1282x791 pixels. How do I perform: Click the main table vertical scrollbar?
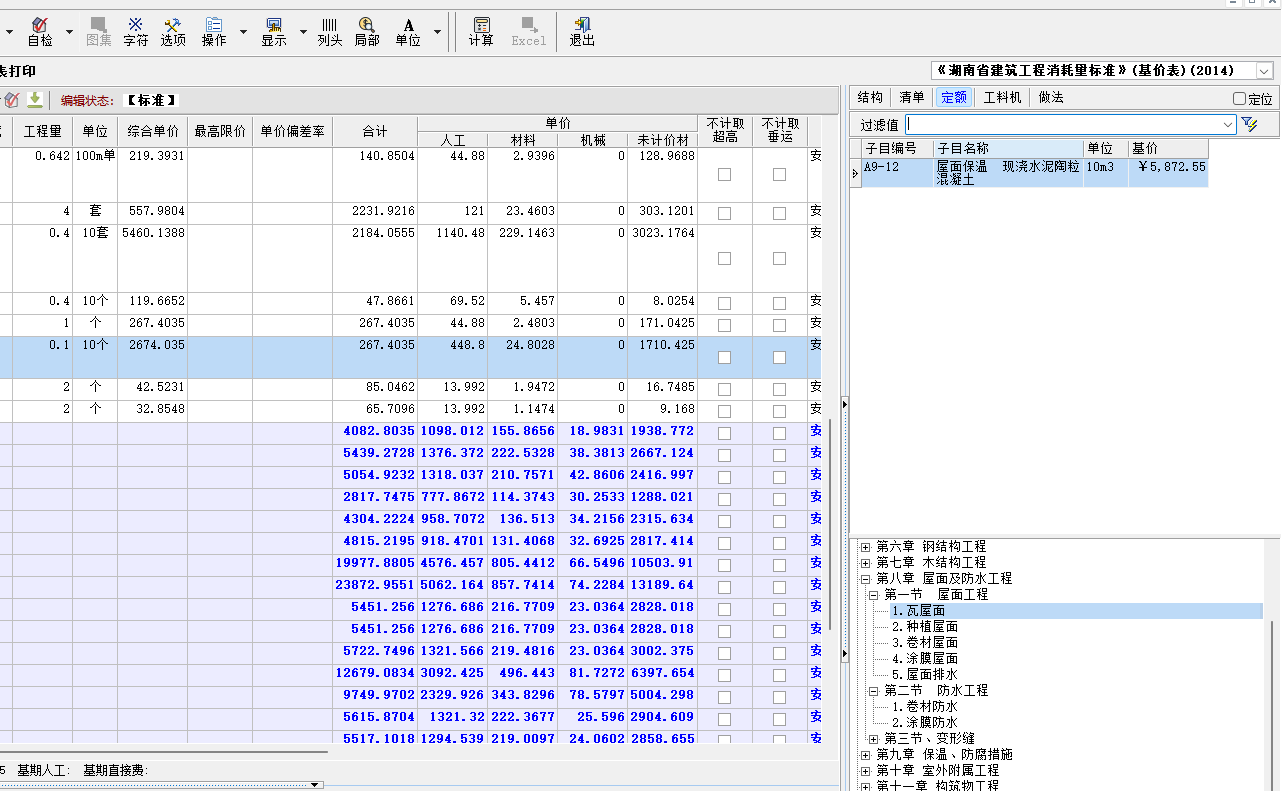click(829, 525)
